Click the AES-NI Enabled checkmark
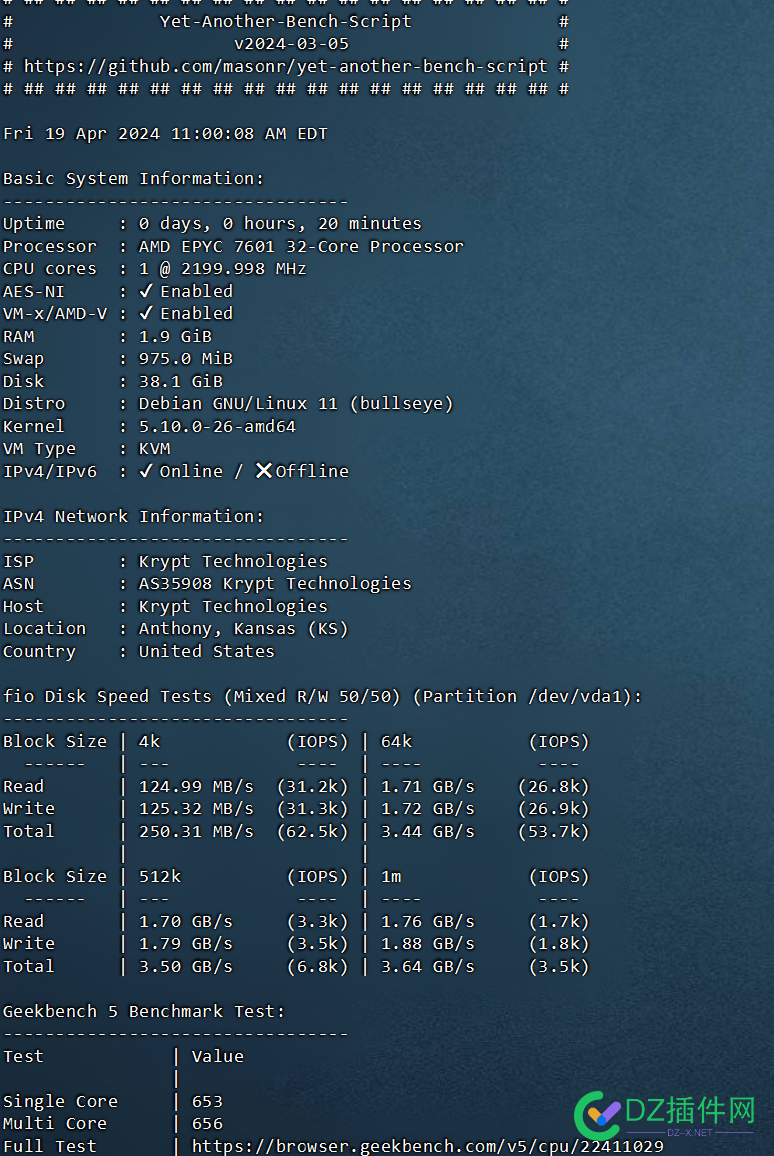 point(146,291)
